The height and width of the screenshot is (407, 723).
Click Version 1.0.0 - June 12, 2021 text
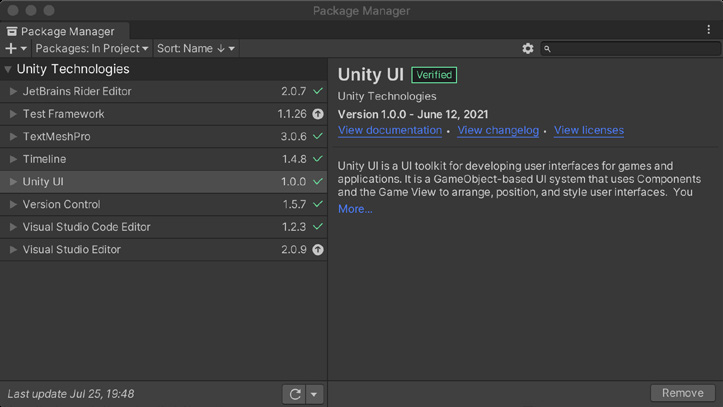[413, 114]
